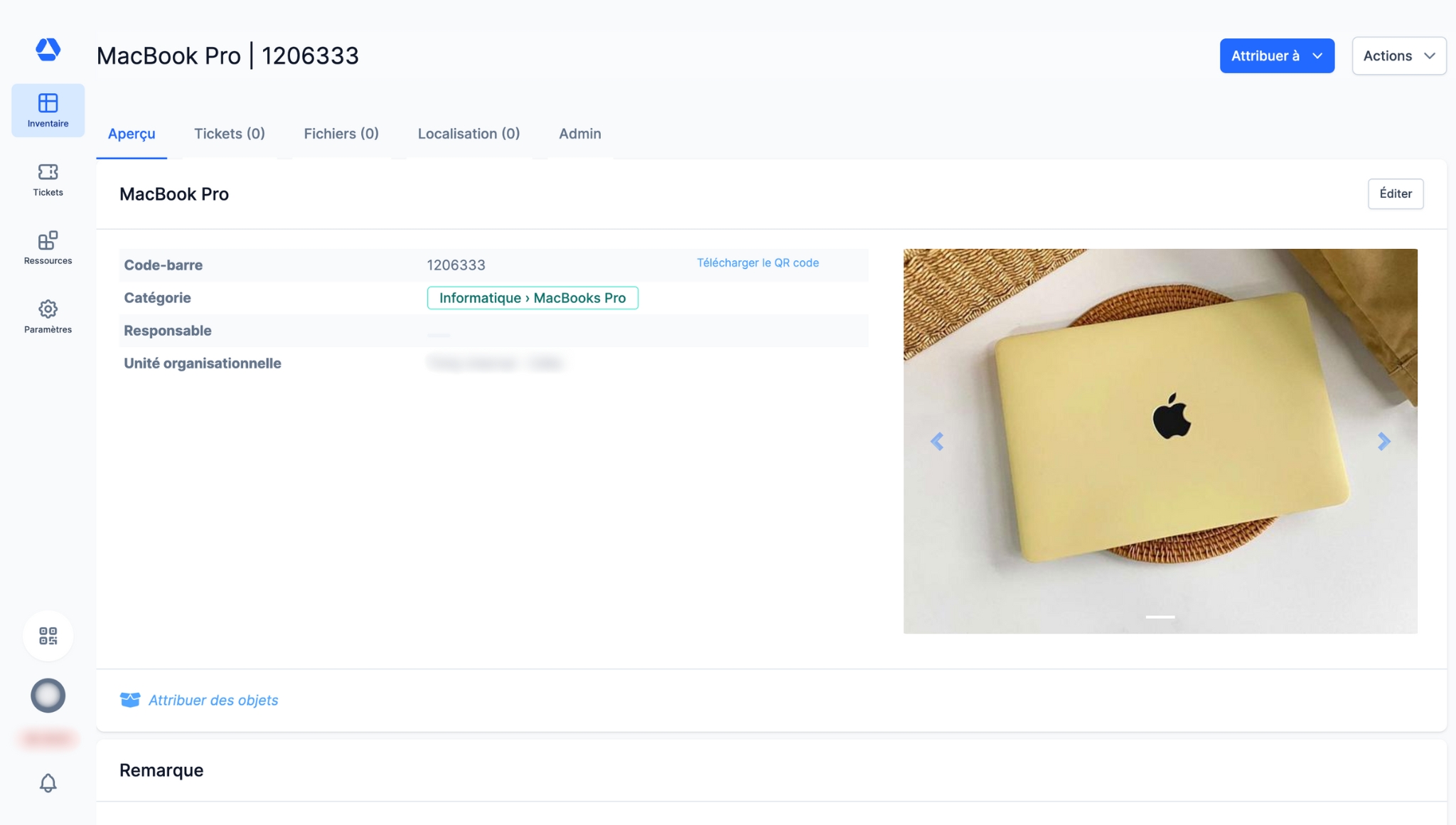Viewport: 1456px width, 825px height.
Task: Open the notifications bell
Action: pyautogui.click(x=48, y=783)
